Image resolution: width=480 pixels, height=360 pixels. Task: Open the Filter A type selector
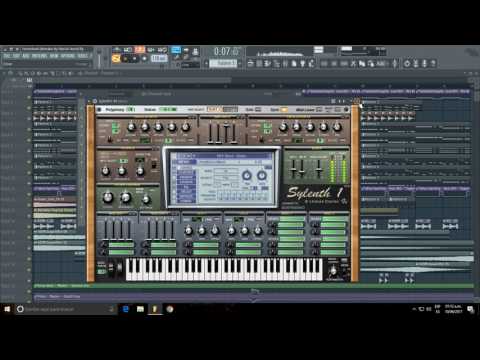[140, 159]
